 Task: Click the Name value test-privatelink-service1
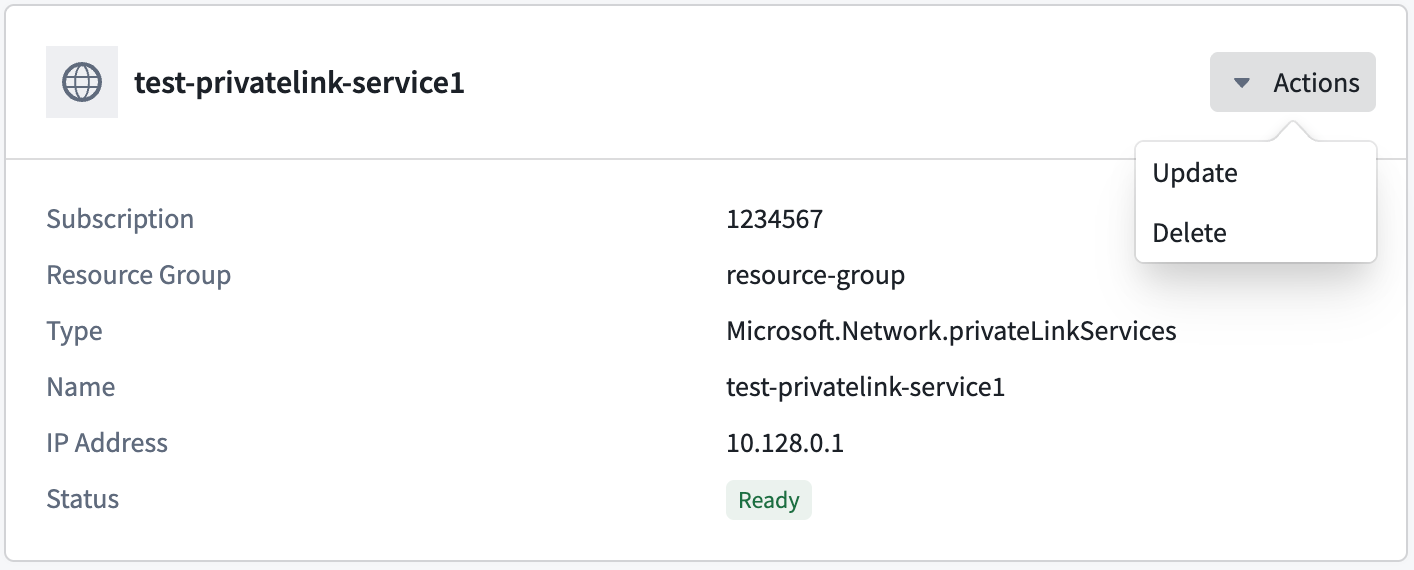(x=865, y=387)
